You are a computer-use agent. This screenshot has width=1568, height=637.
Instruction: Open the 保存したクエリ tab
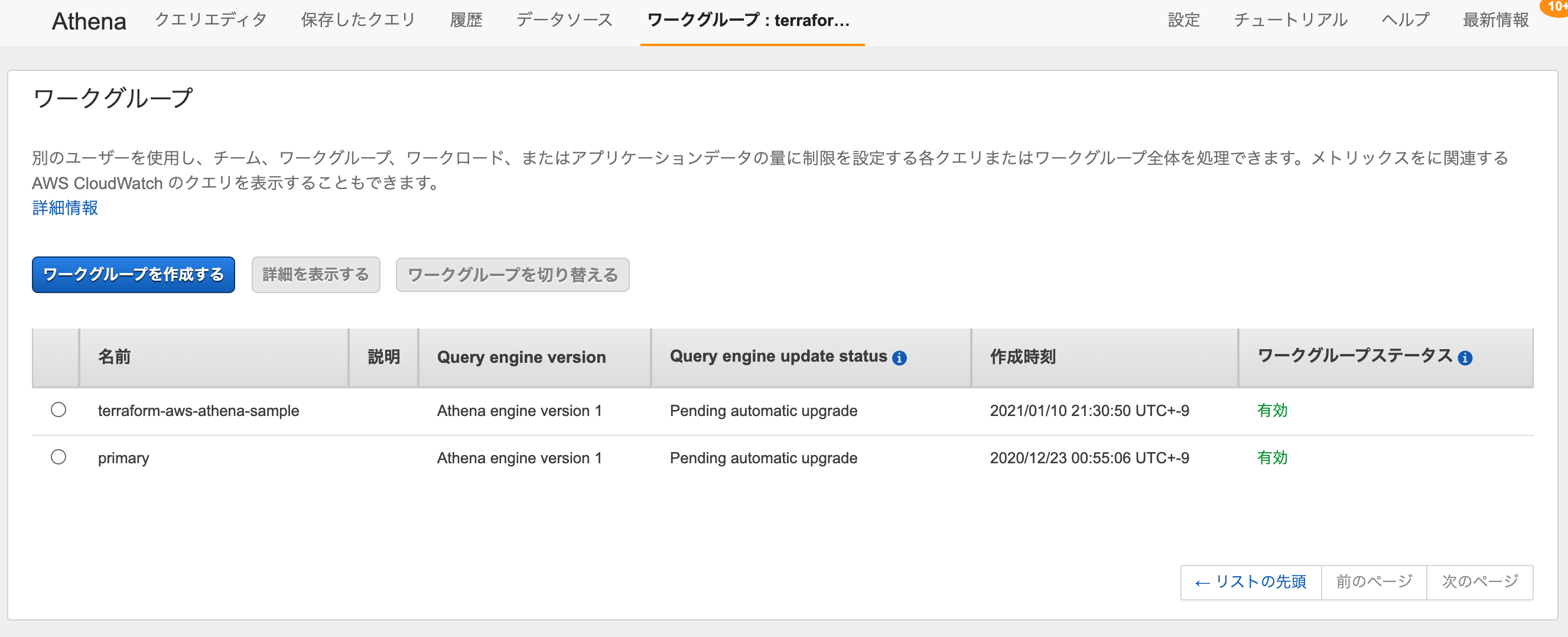(358, 19)
